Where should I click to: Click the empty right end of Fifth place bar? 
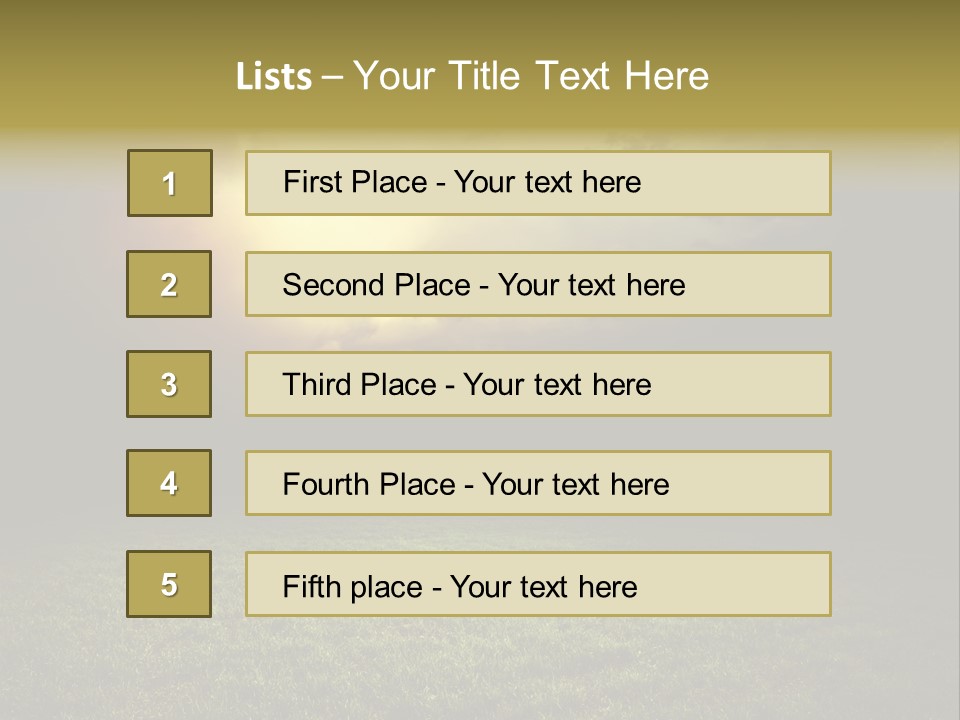click(735, 584)
